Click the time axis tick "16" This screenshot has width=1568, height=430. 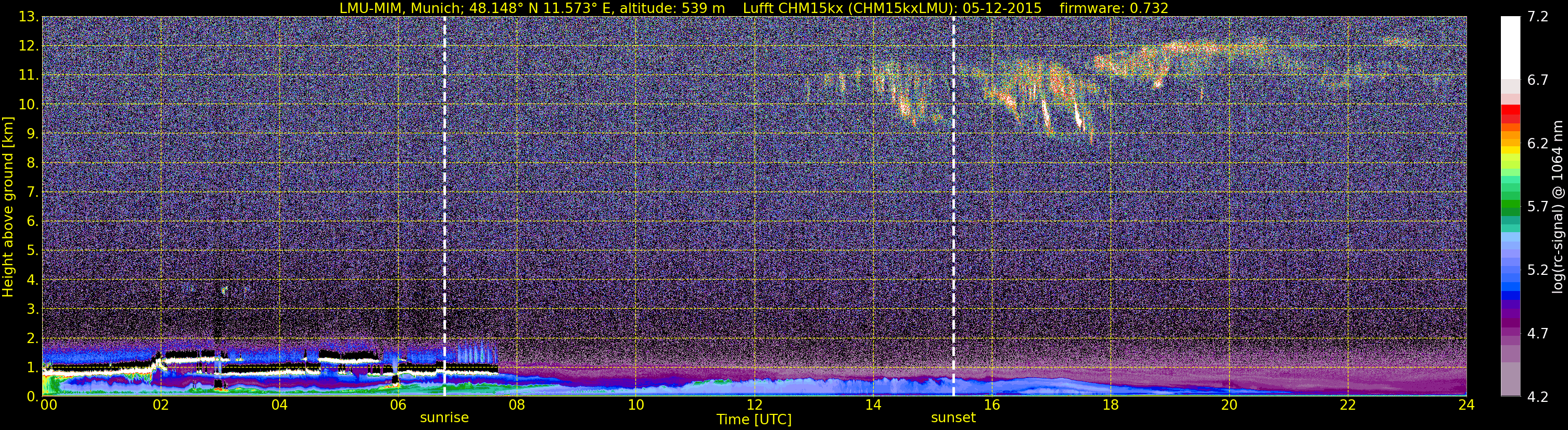pyautogui.click(x=991, y=405)
